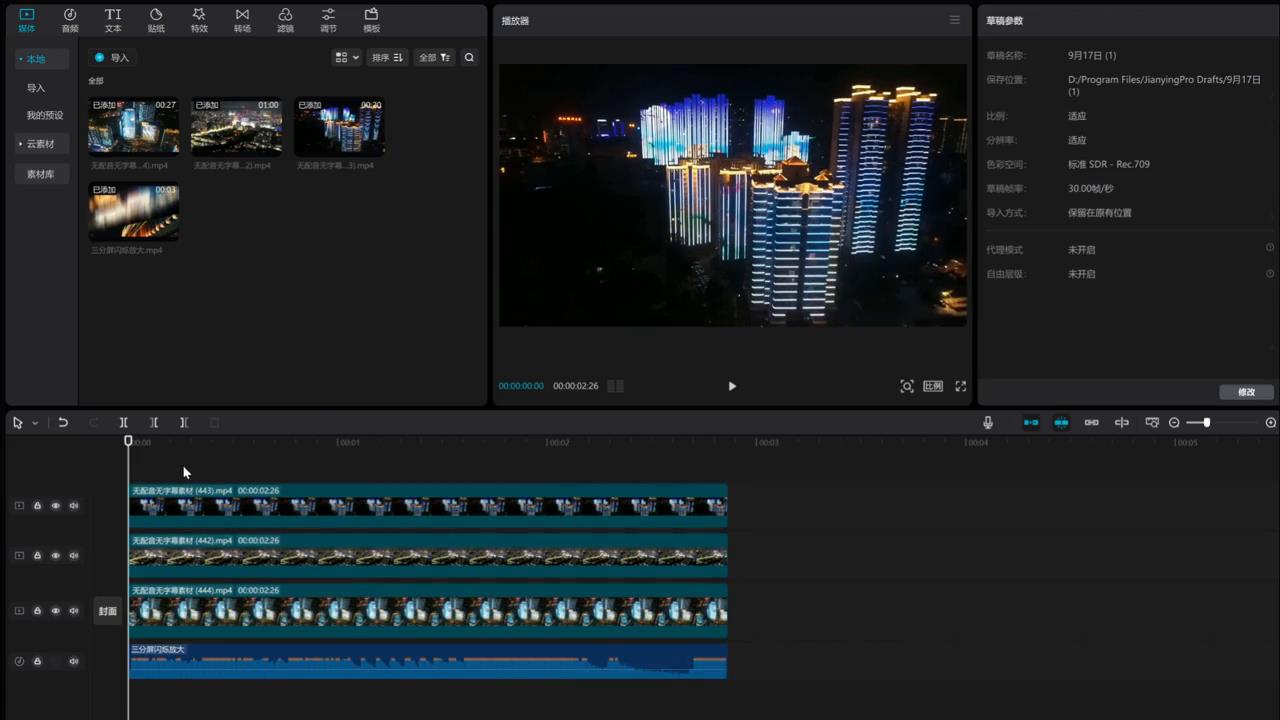This screenshot has width=1280, height=720.
Task: Click the 比例 ratio button in player
Action: [x=933, y=386]
